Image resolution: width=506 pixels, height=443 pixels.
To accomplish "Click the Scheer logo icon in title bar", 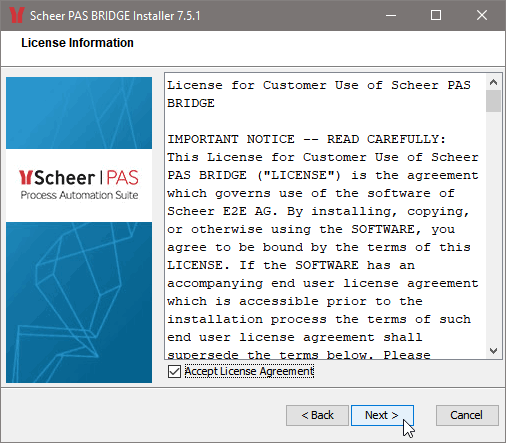I will pyautogui.click(x=16, y=15).
